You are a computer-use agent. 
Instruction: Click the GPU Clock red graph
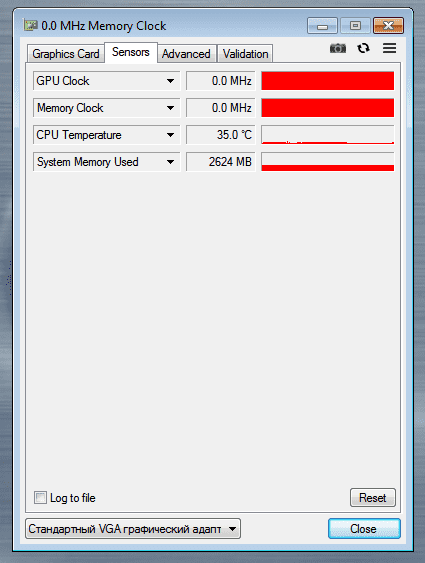pyautogui.click(x=327, y=81)
